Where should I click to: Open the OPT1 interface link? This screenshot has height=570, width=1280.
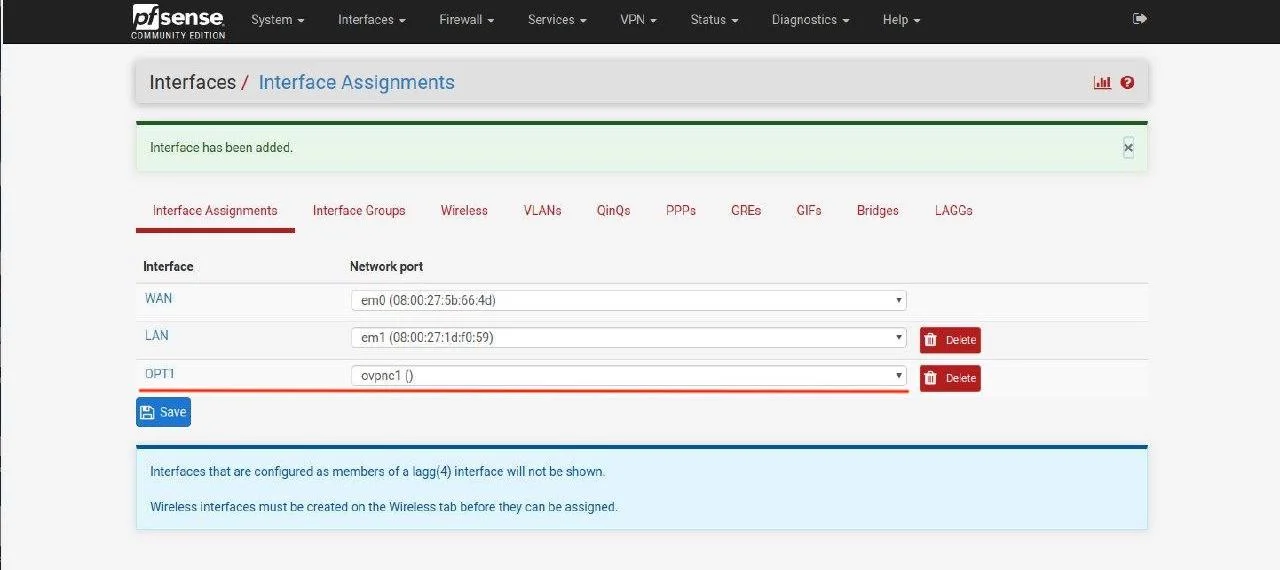160,374
